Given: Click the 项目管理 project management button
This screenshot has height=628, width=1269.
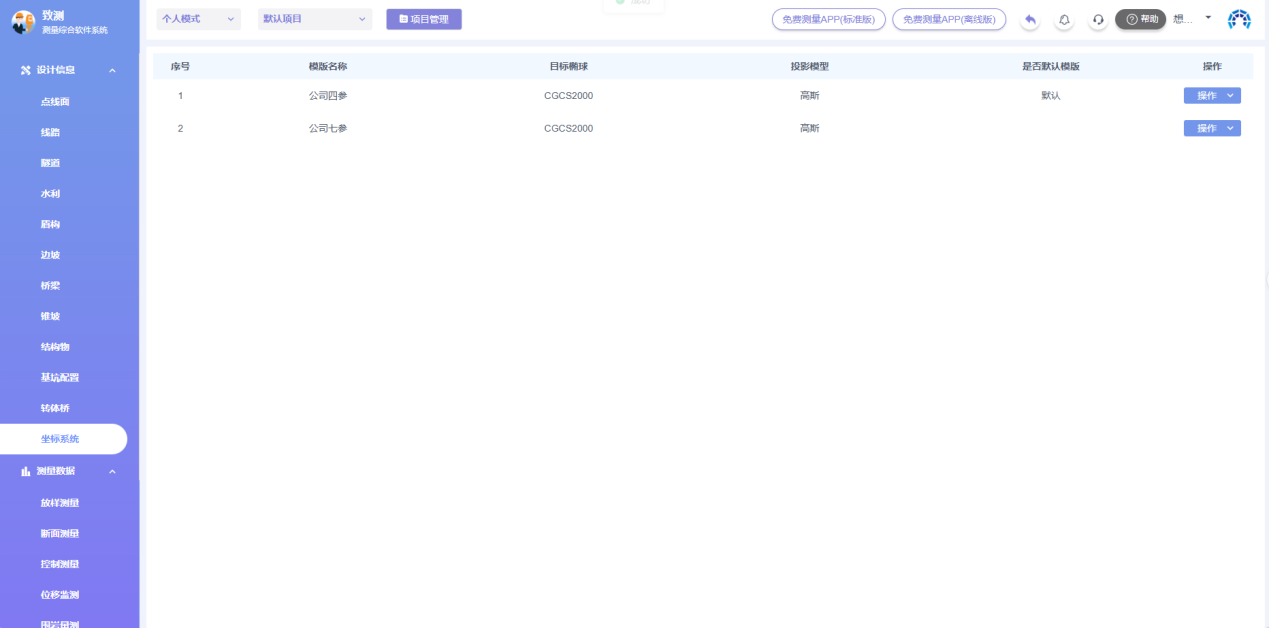Looking at the screenshot, I should click(x=424, y=19).
